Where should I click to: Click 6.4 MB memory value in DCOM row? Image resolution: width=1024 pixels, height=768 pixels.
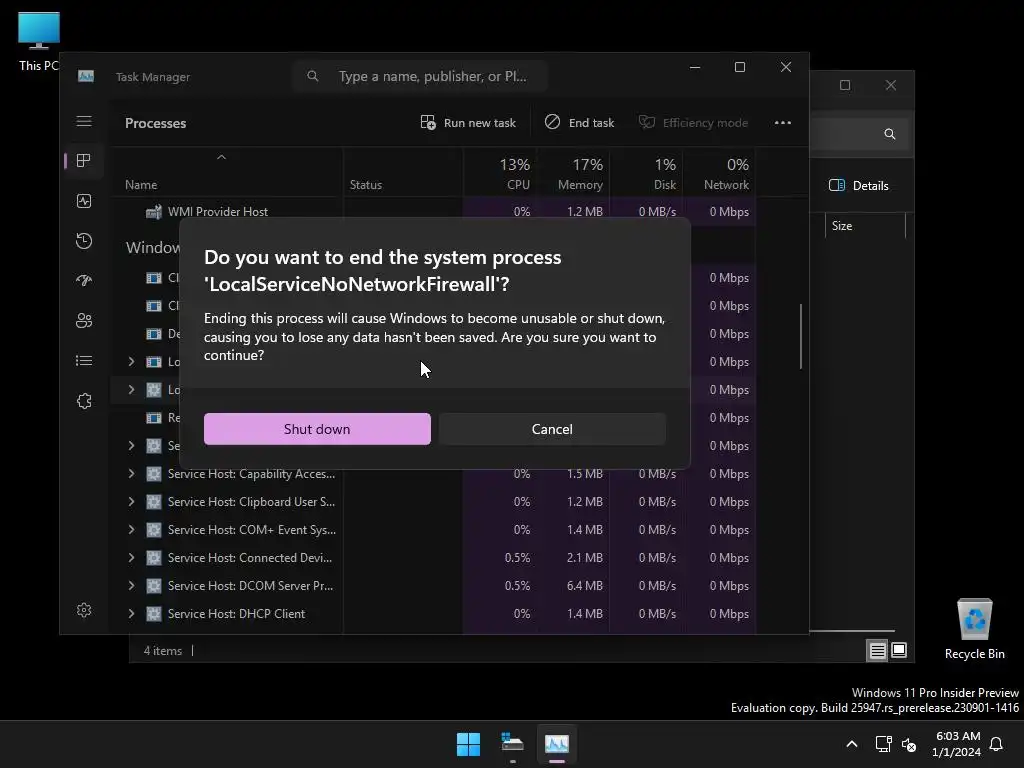click(x=584, y=586)
